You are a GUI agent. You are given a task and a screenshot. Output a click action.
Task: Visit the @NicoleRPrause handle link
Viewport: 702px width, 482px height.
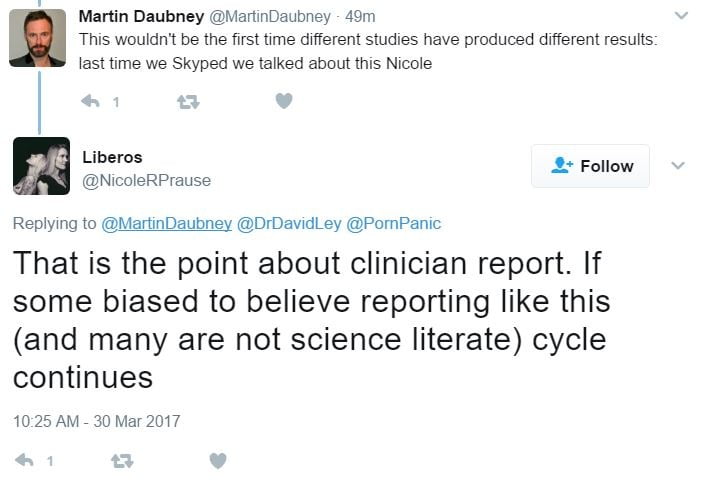[146, 180]
